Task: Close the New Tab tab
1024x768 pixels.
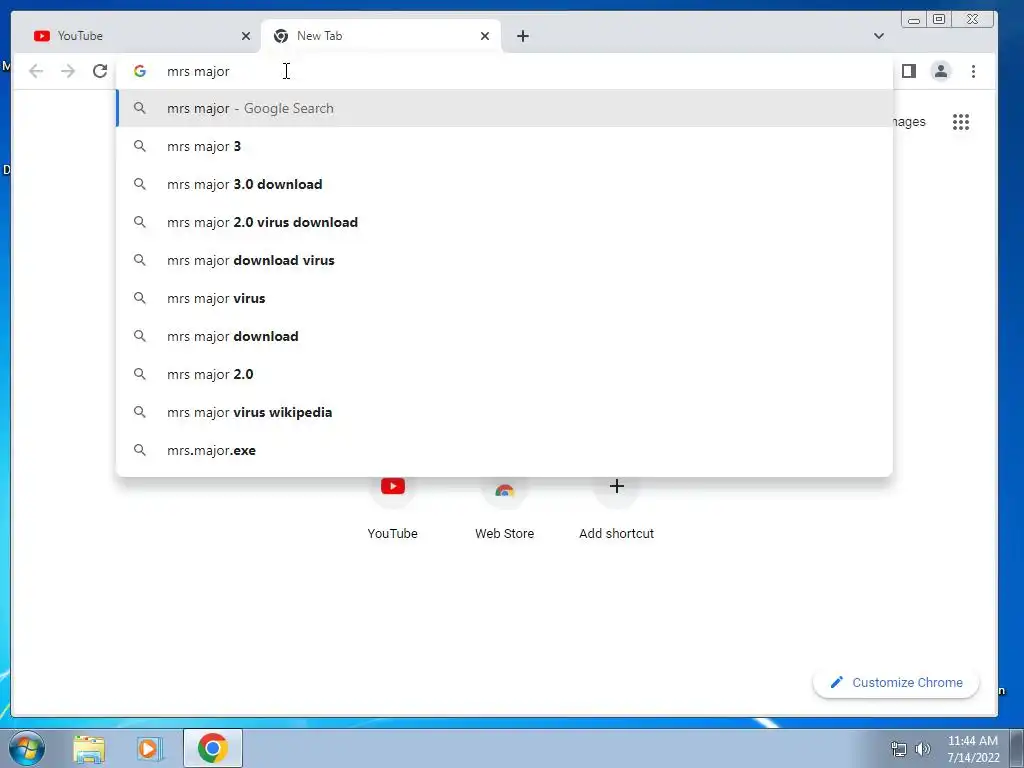Action: point(485,36)
